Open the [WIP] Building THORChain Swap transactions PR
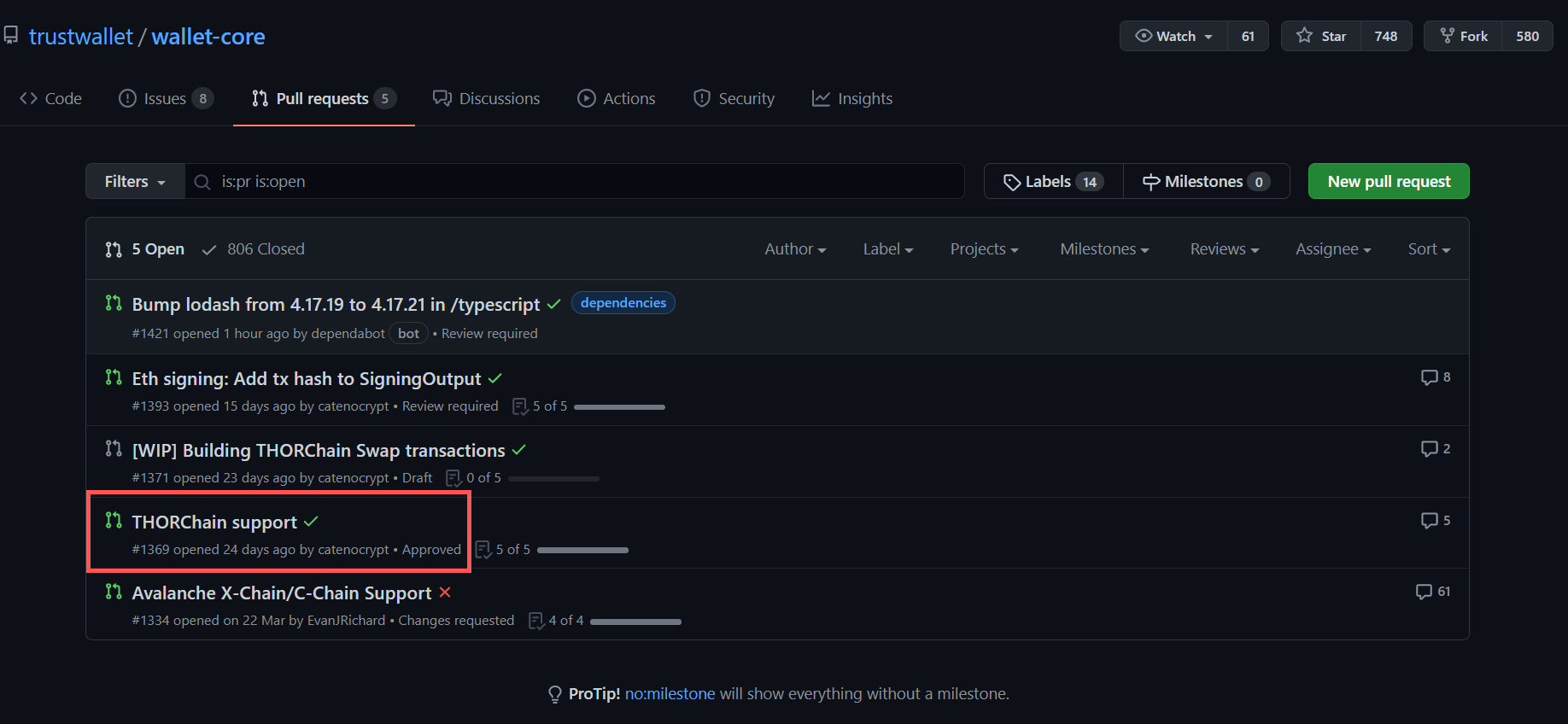The width and height of the screenshot is (1568, 724). coord(319,450)
